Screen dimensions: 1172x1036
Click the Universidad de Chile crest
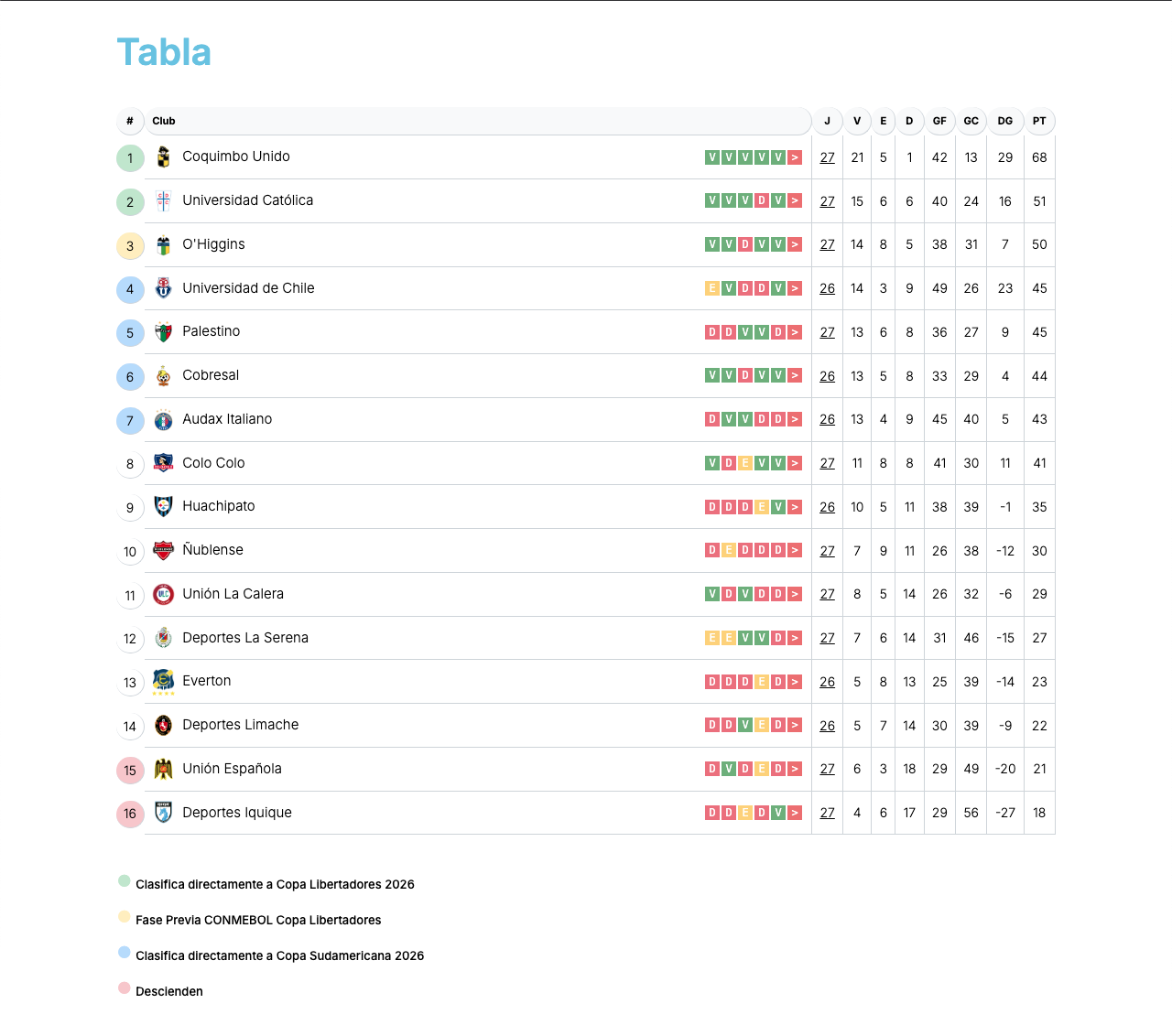[163, 288]
